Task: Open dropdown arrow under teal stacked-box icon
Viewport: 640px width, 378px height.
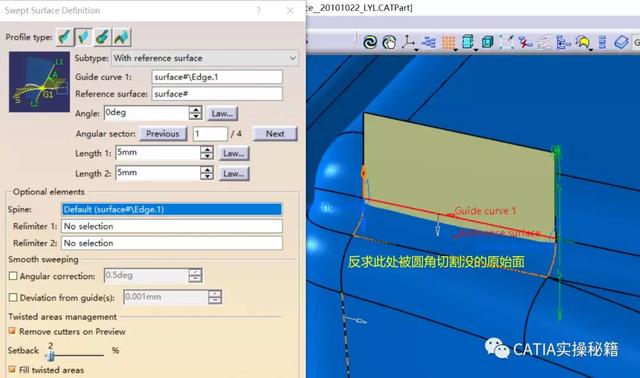Action: (x=476, y=50)
